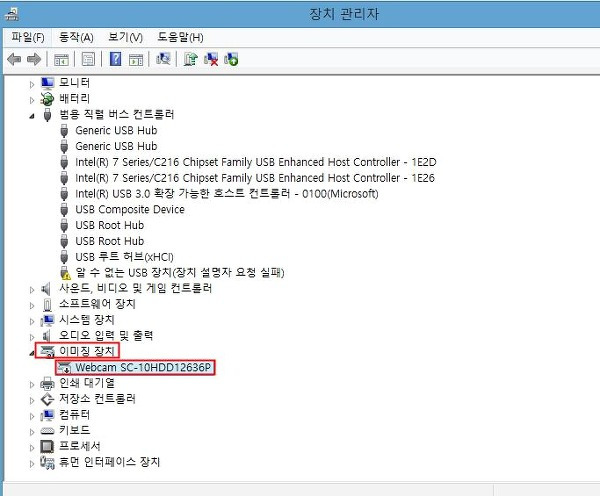Open the 동작(A) menu
600x496 pixels.
(x=76, y=37)
